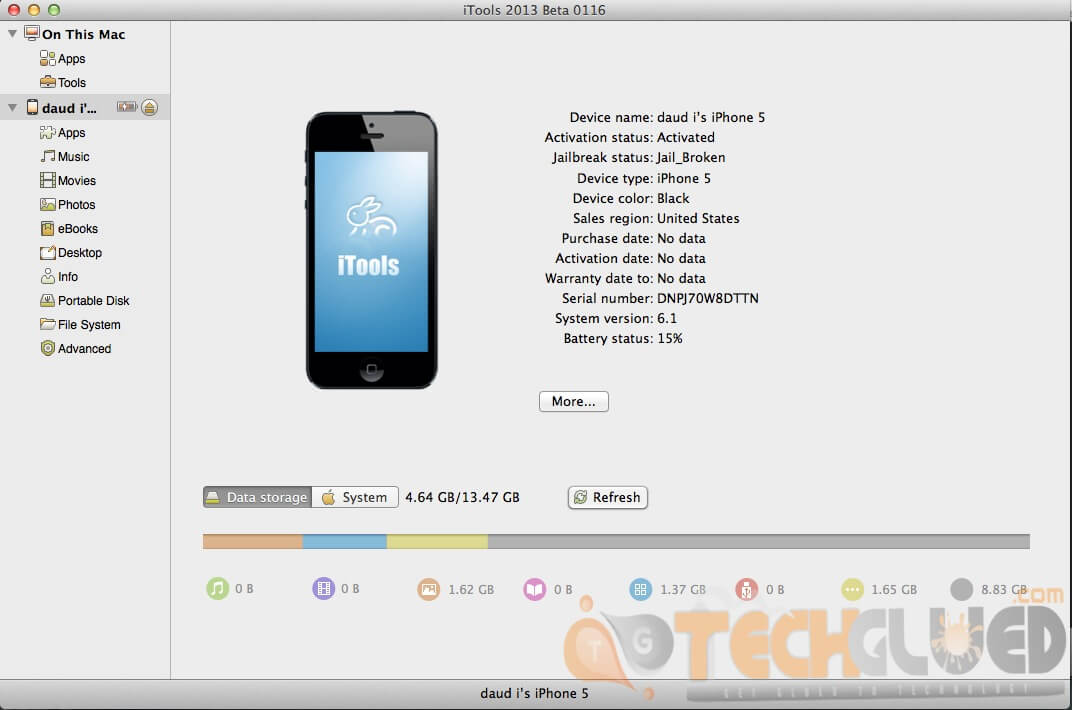
Task: Open the device Apps puzzle icon
Action: click(x=47, y=133)
